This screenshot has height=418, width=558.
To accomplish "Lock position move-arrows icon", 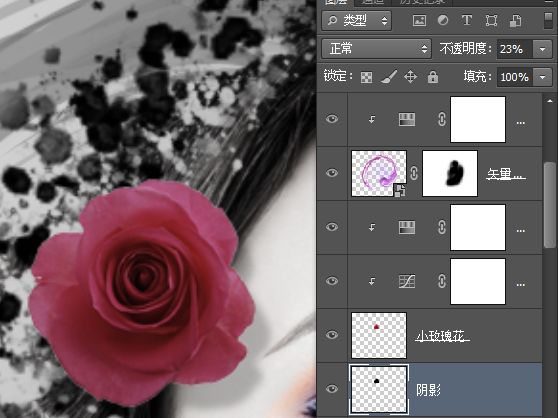I will 411,77.
